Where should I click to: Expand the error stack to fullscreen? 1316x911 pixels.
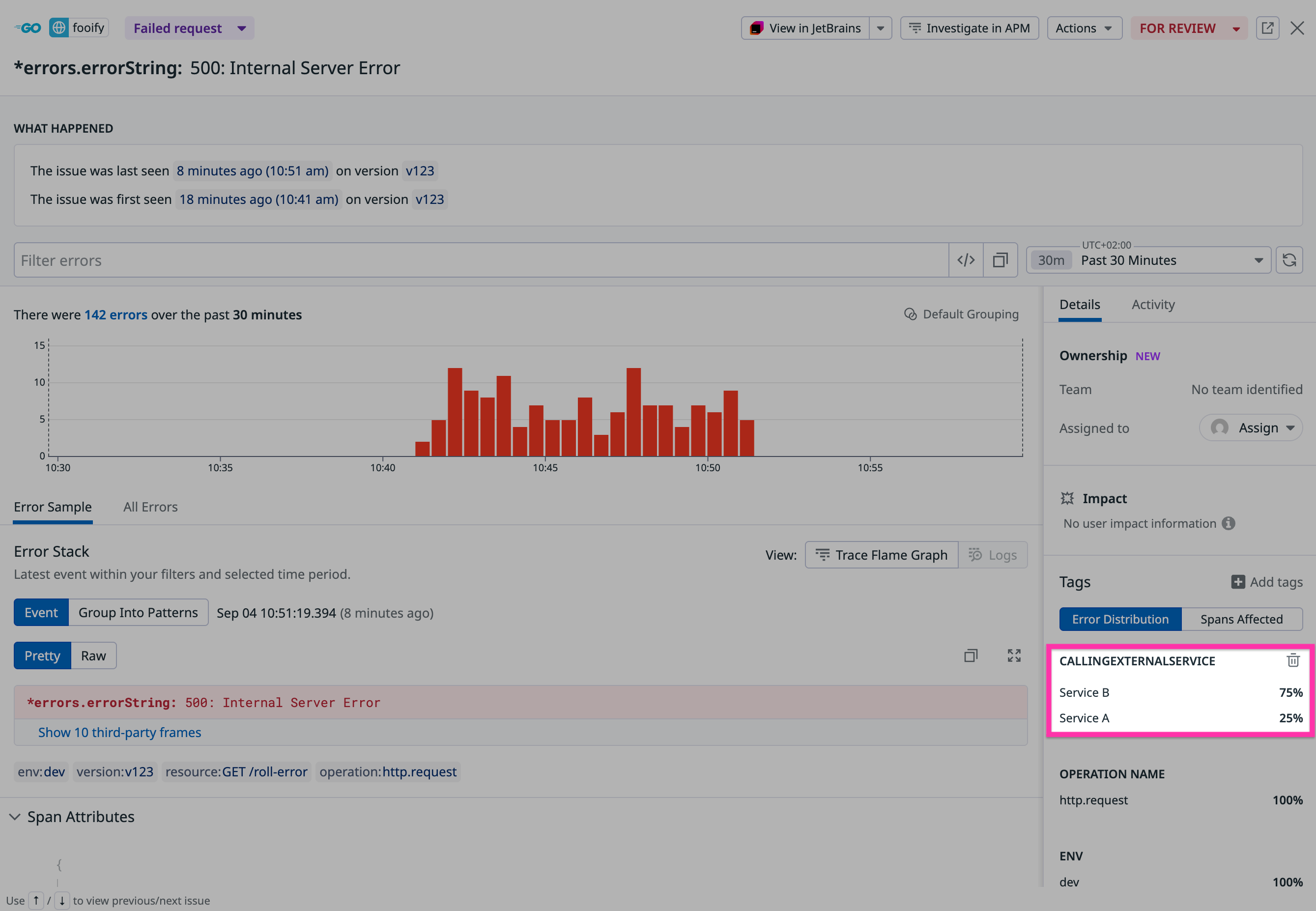1014,655
